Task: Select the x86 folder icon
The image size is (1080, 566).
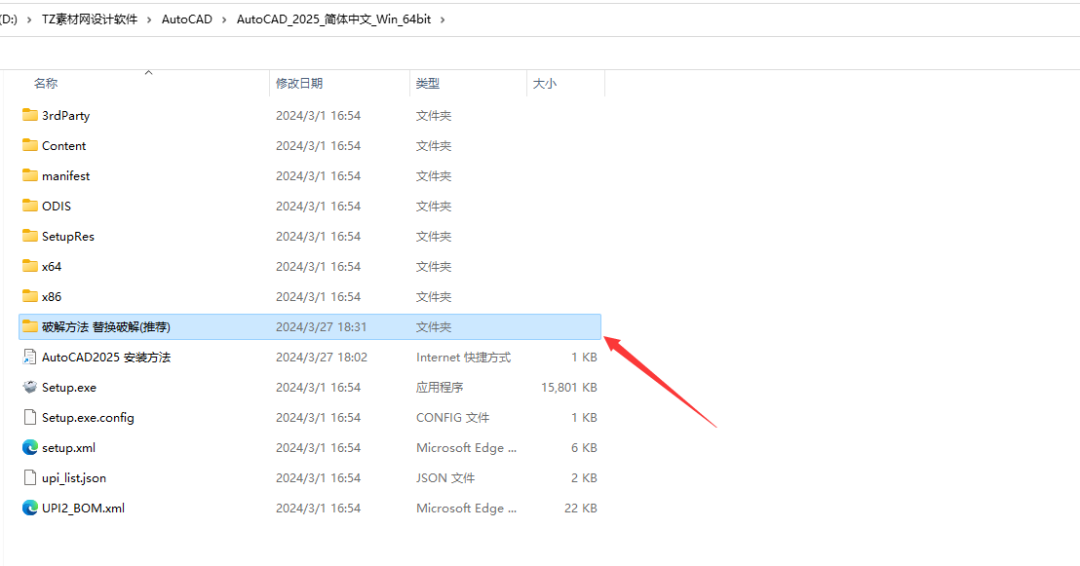Action: click(x=30, y=296)
